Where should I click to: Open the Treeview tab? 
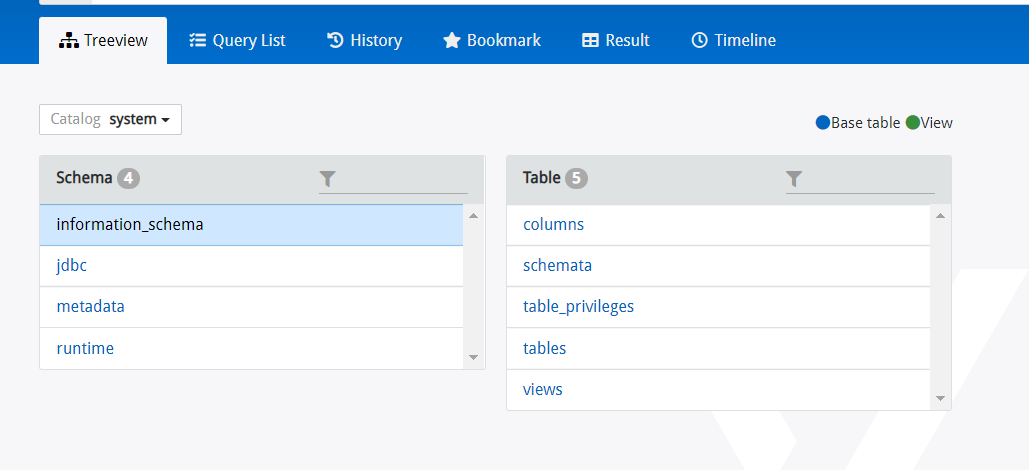(x=103, y=41)
